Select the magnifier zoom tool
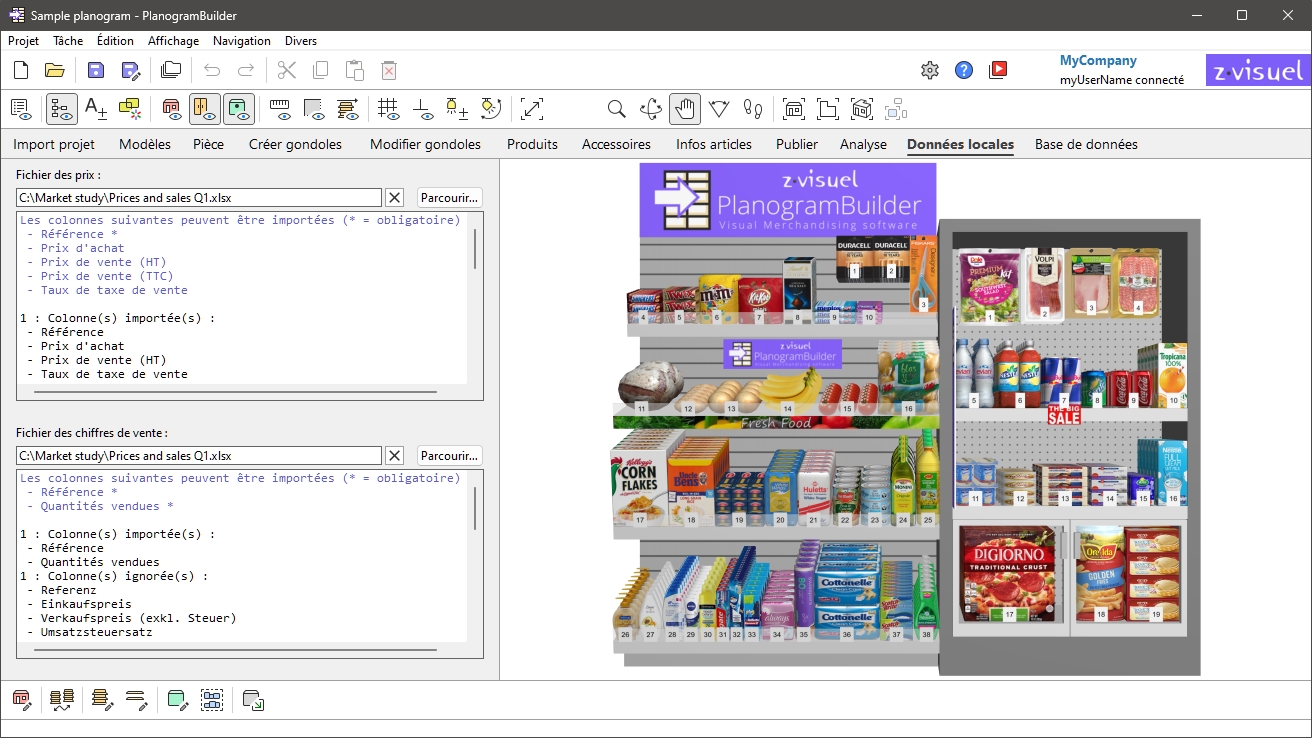 coord(617,108)
